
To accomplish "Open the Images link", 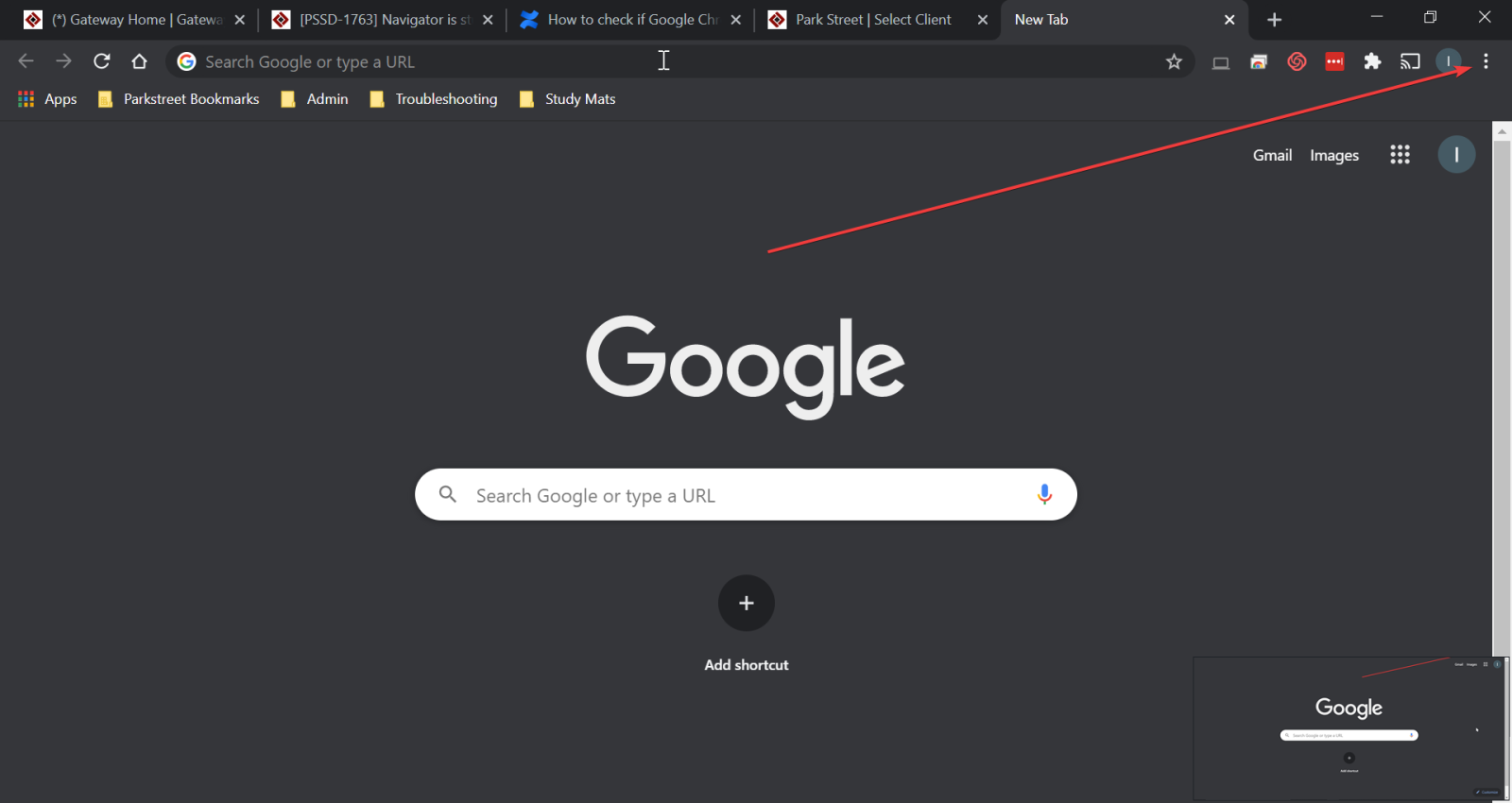I will tap(1334, 155).
